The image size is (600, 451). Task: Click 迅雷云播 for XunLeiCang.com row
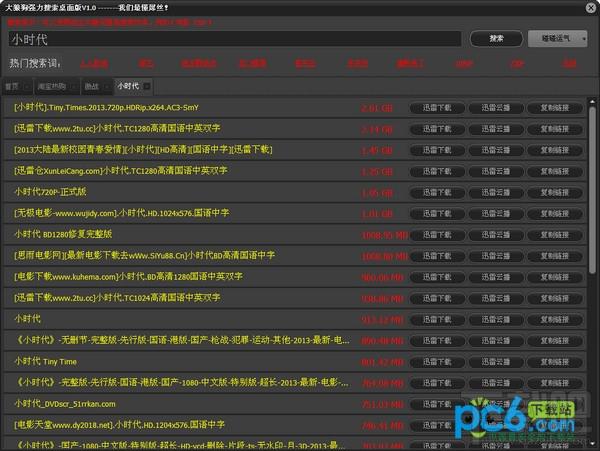point(496,172)
